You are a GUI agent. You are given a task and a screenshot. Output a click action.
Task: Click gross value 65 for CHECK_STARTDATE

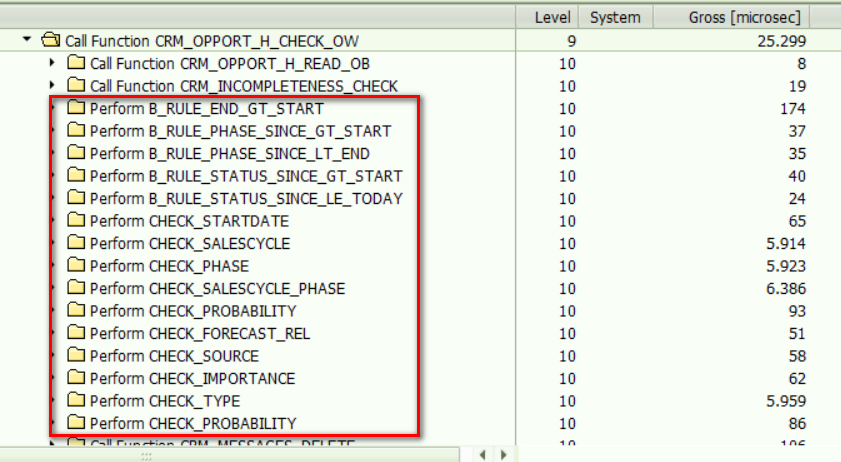(x=797, y=222)
